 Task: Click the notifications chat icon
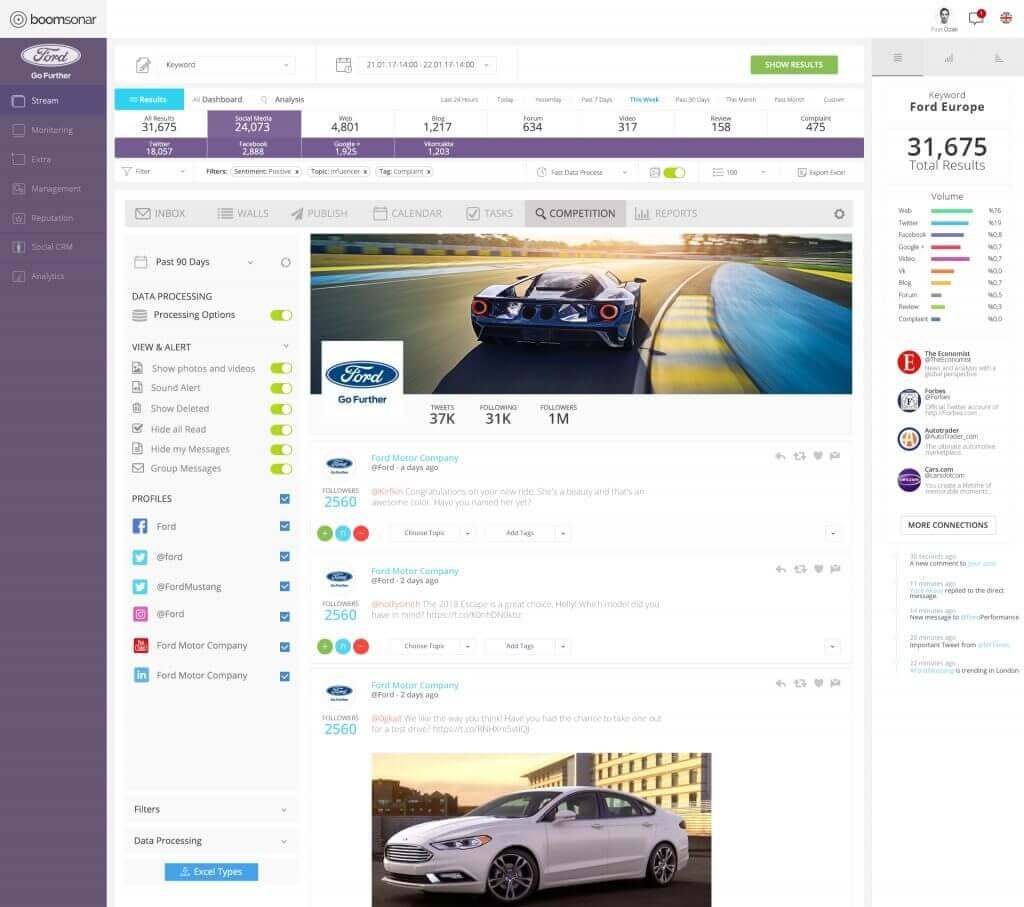(976, 18)
